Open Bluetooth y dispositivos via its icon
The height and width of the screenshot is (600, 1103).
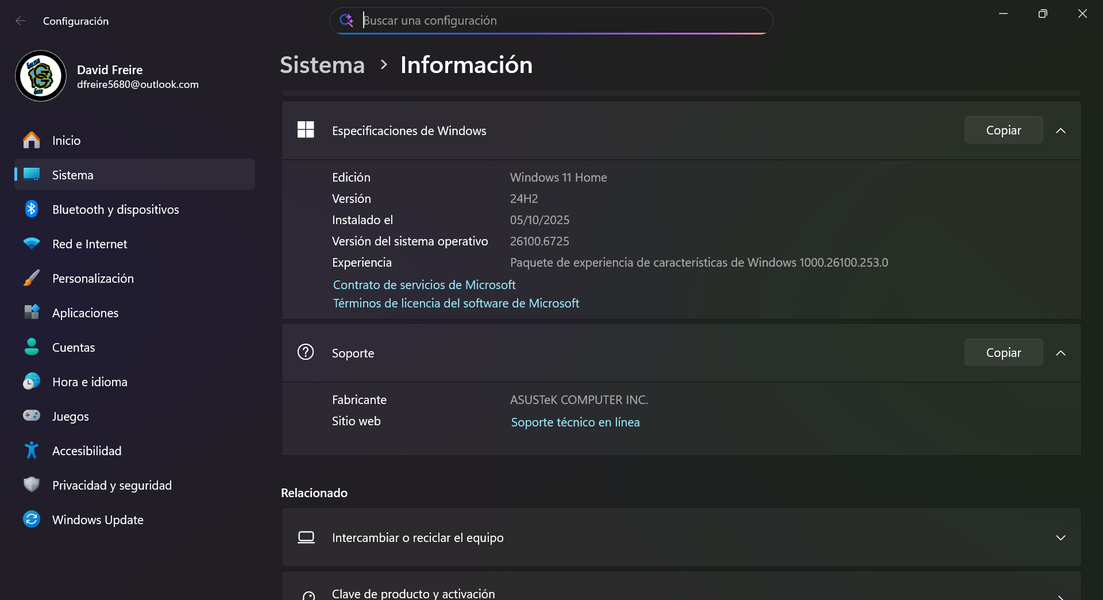coord(32,209)
